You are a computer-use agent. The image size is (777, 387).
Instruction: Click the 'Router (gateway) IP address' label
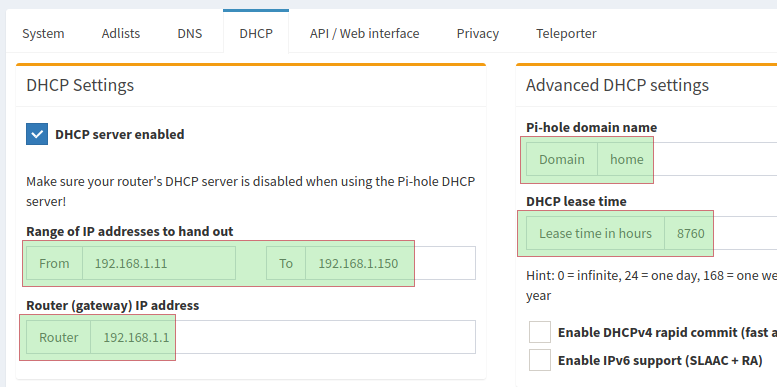pyautogui.click(x=112, y=305)
